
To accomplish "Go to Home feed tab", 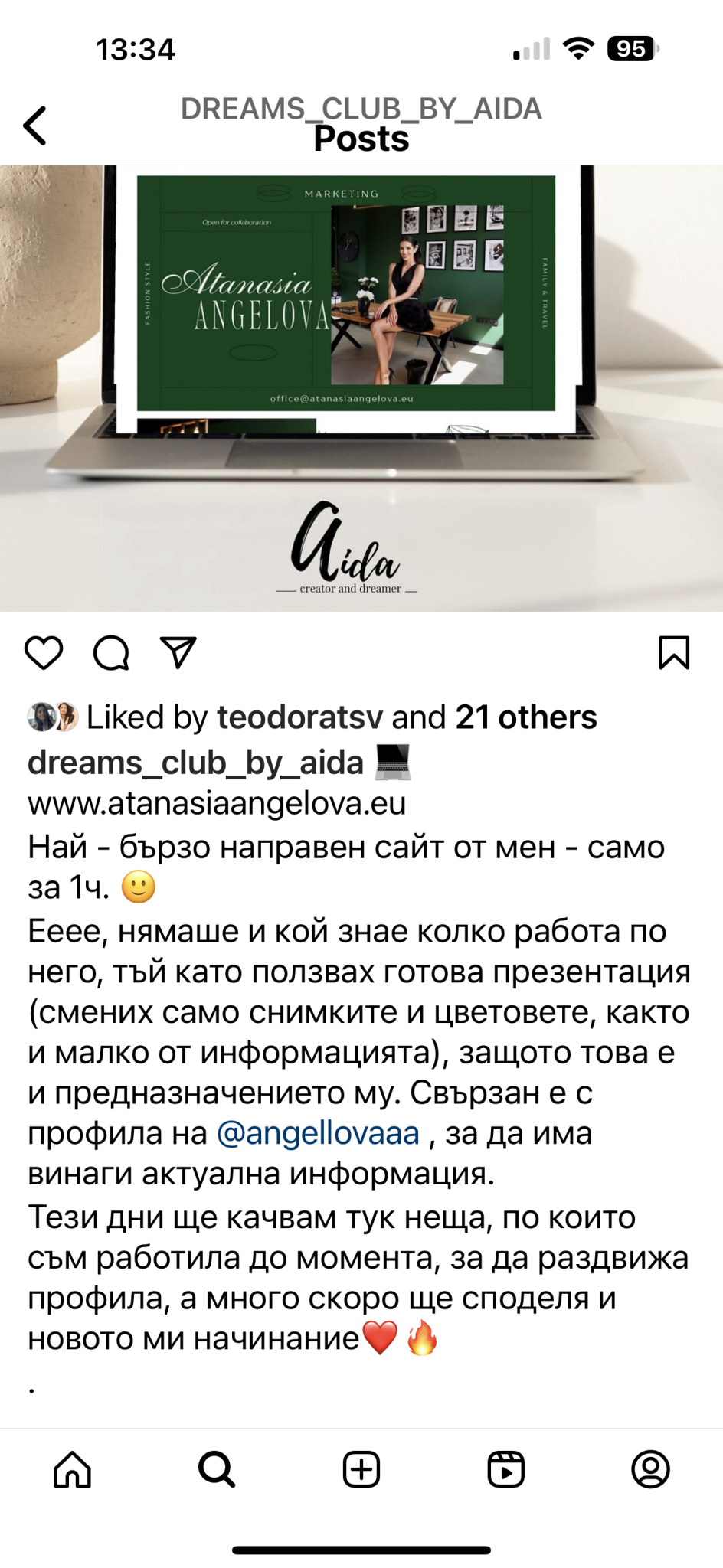I will 73,1469.
